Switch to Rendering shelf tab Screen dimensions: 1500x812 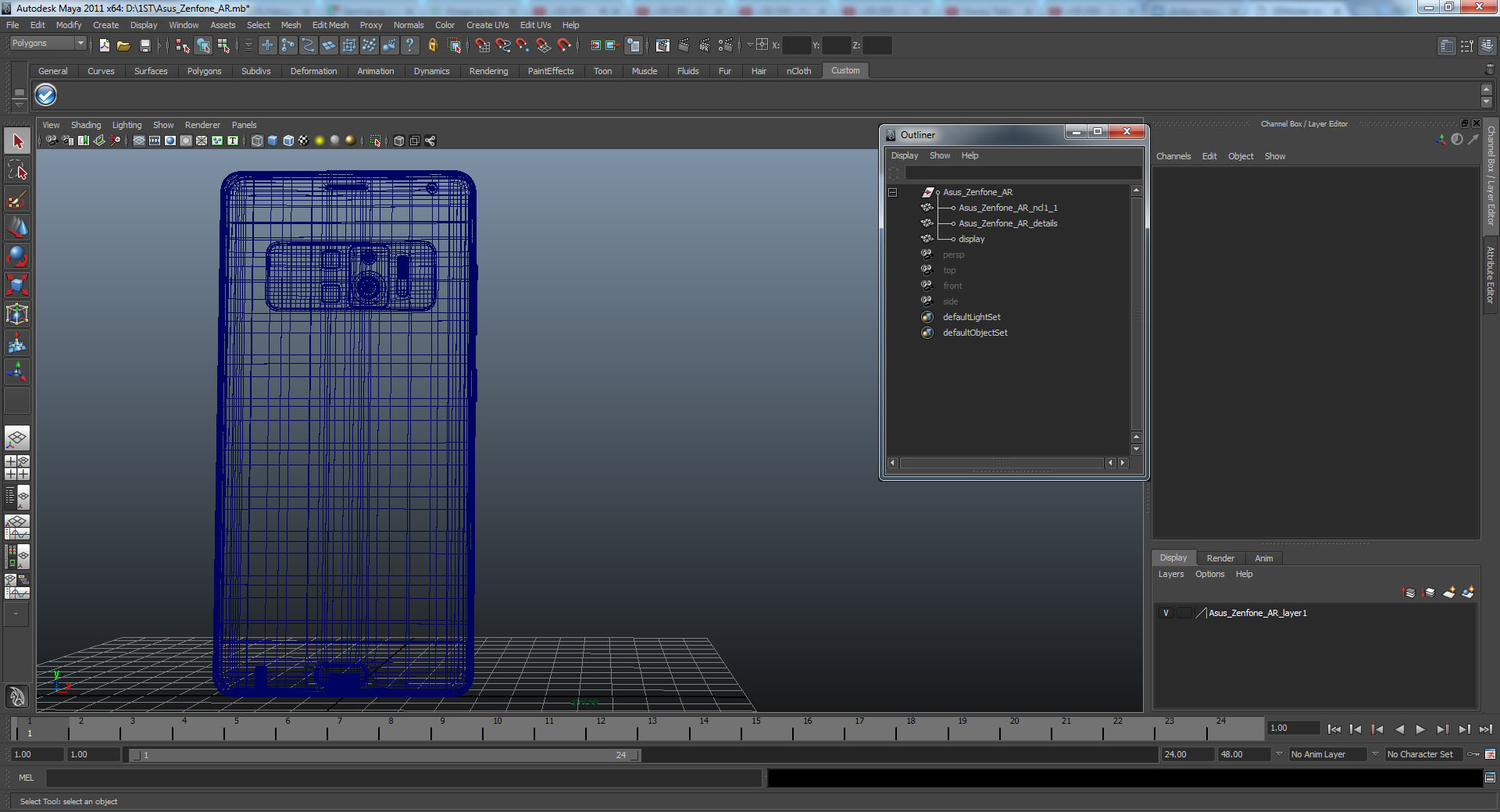point(488,71)
